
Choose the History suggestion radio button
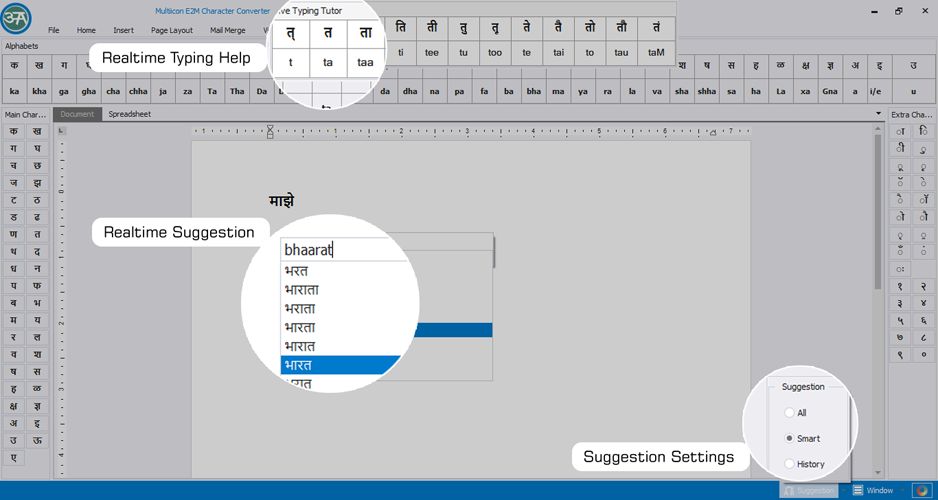click(x=789, y=464)
